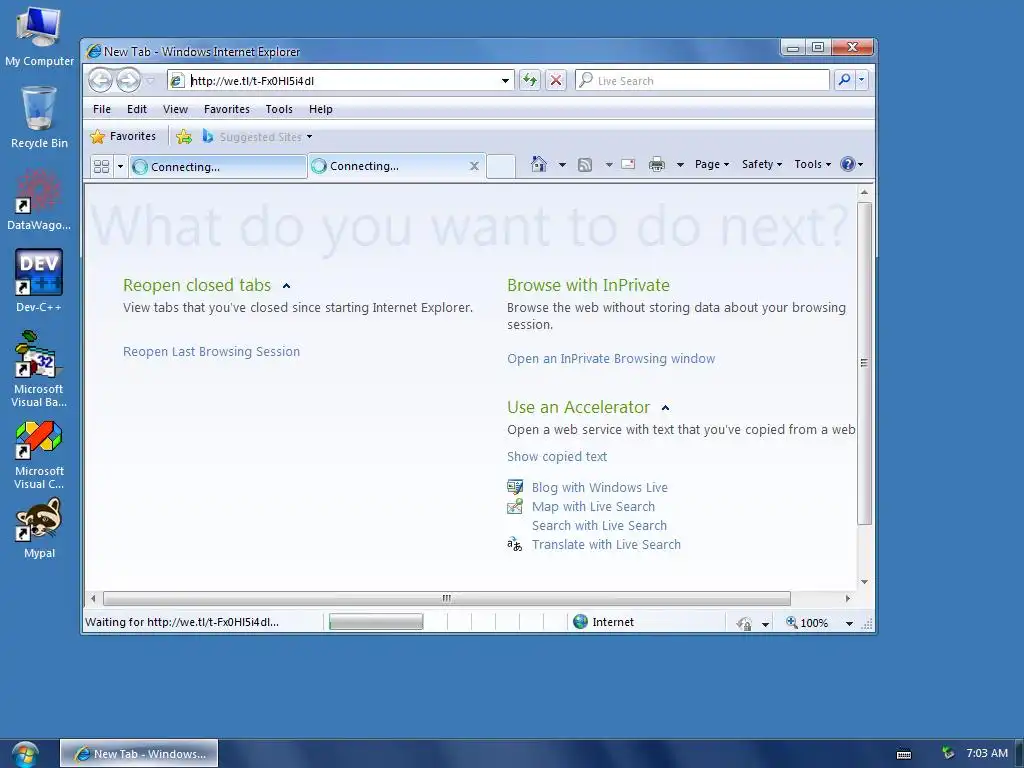Open the Favorites star panel button
The width and height of the screenshot is (1024, 768).
(124, 136)
